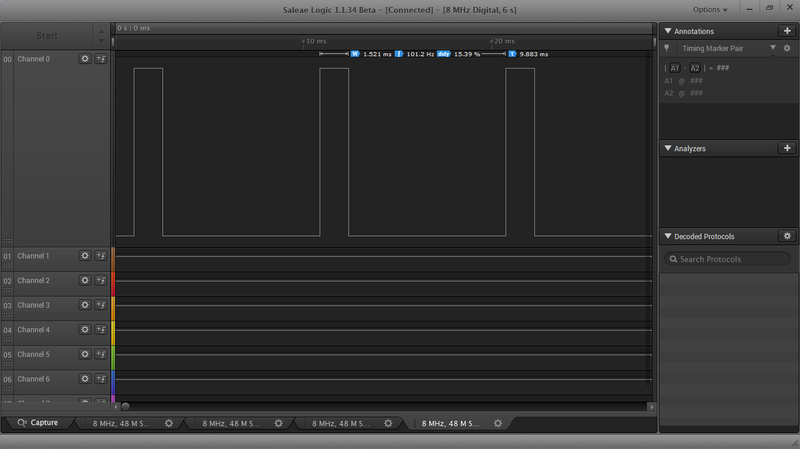Set trigger on Channel 4
Screen dimensions: 800x449
pyautogui.click(x=101, y=330)
